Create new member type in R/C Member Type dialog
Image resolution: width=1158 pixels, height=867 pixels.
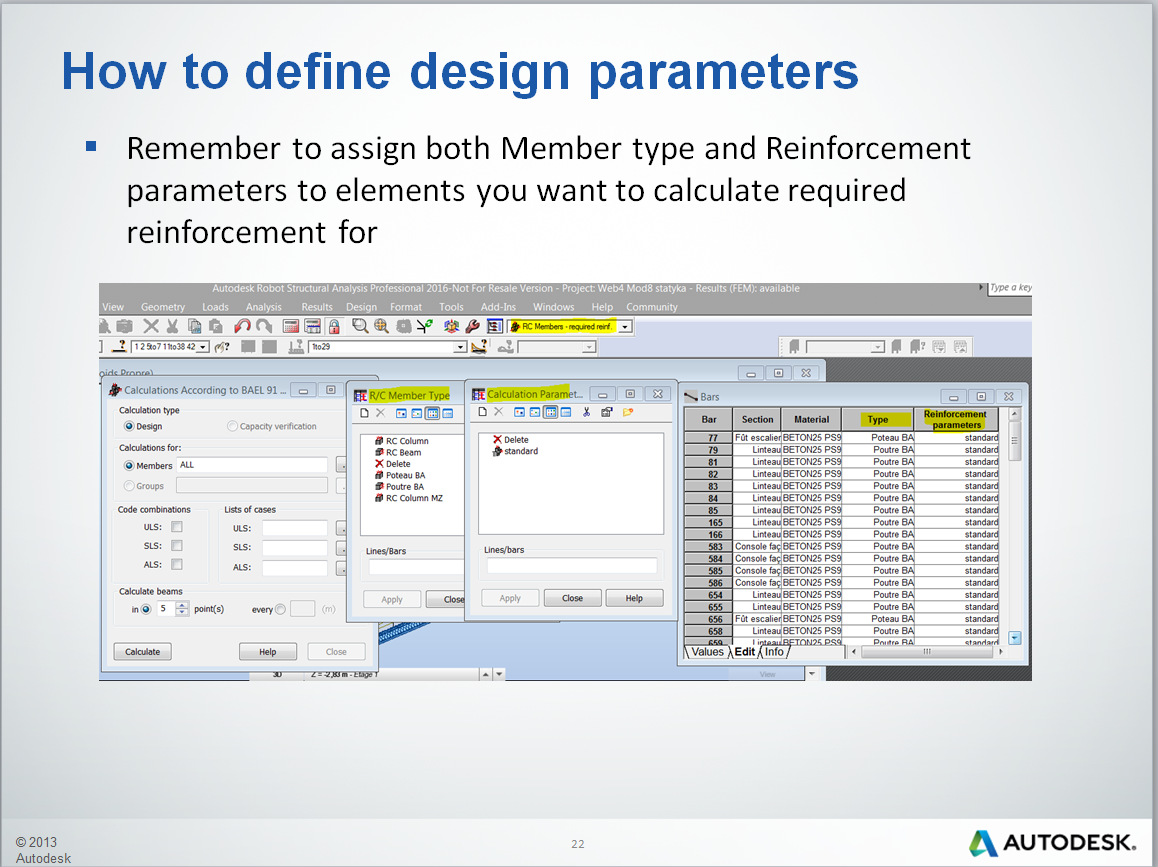point(364,413)
